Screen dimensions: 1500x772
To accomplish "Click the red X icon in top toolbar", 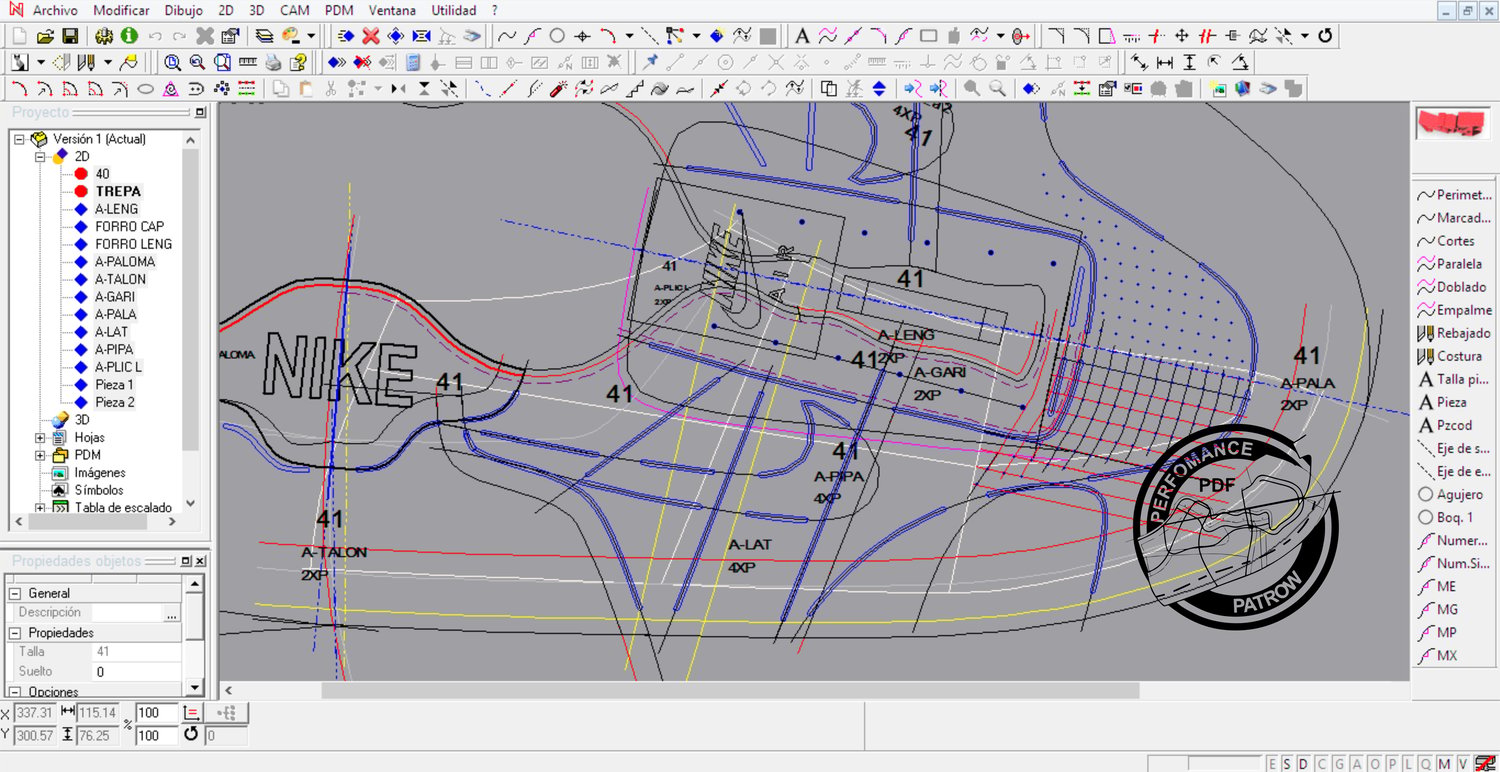I will (x=371, y=36).
